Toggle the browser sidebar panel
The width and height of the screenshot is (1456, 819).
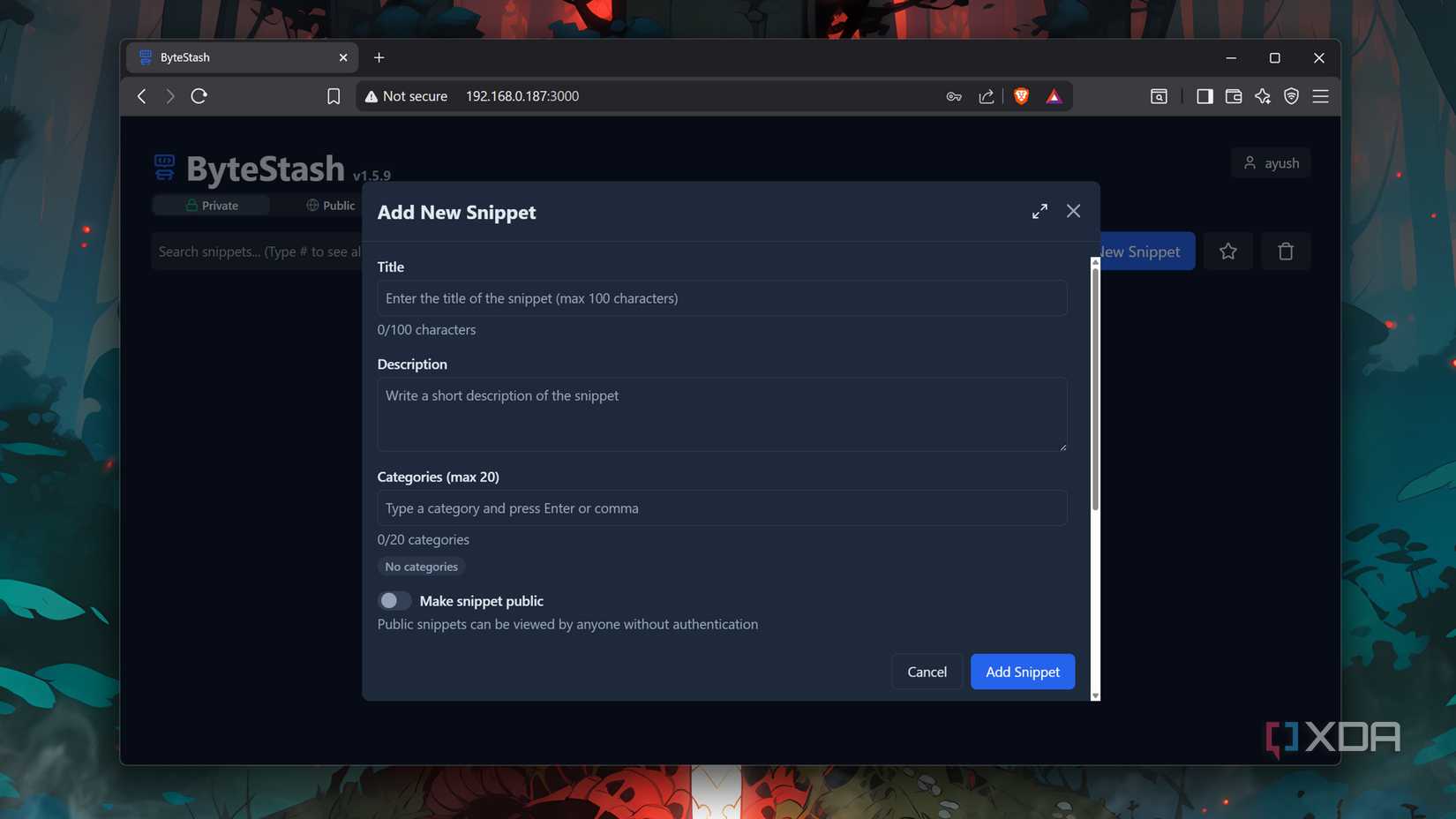(x=1205, y=96)
